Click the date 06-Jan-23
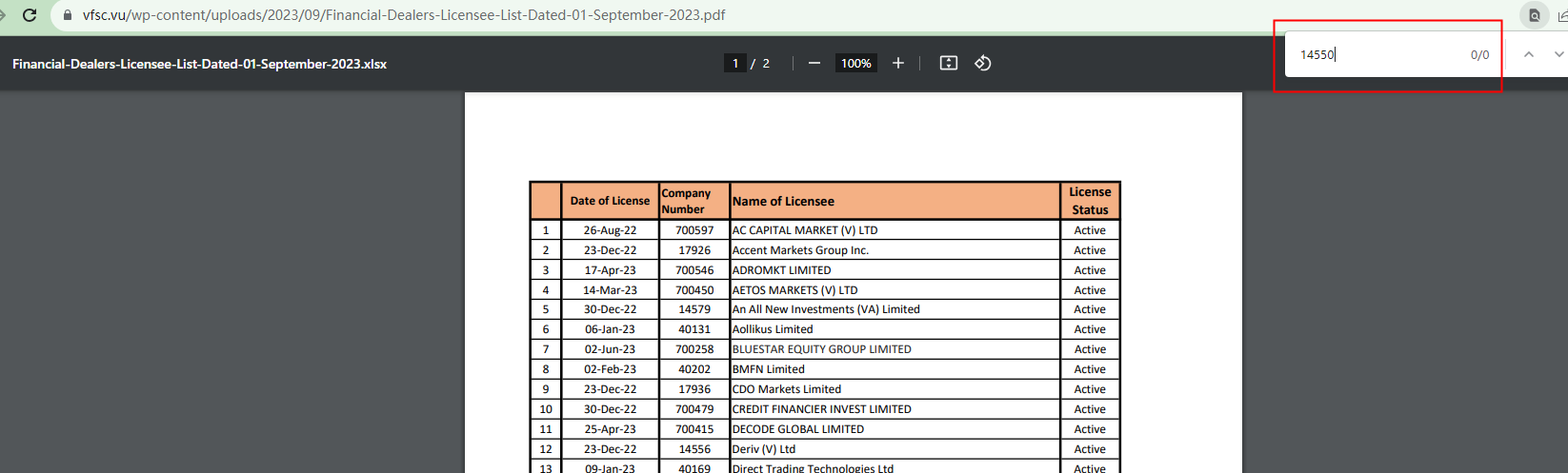 (610, 329)
